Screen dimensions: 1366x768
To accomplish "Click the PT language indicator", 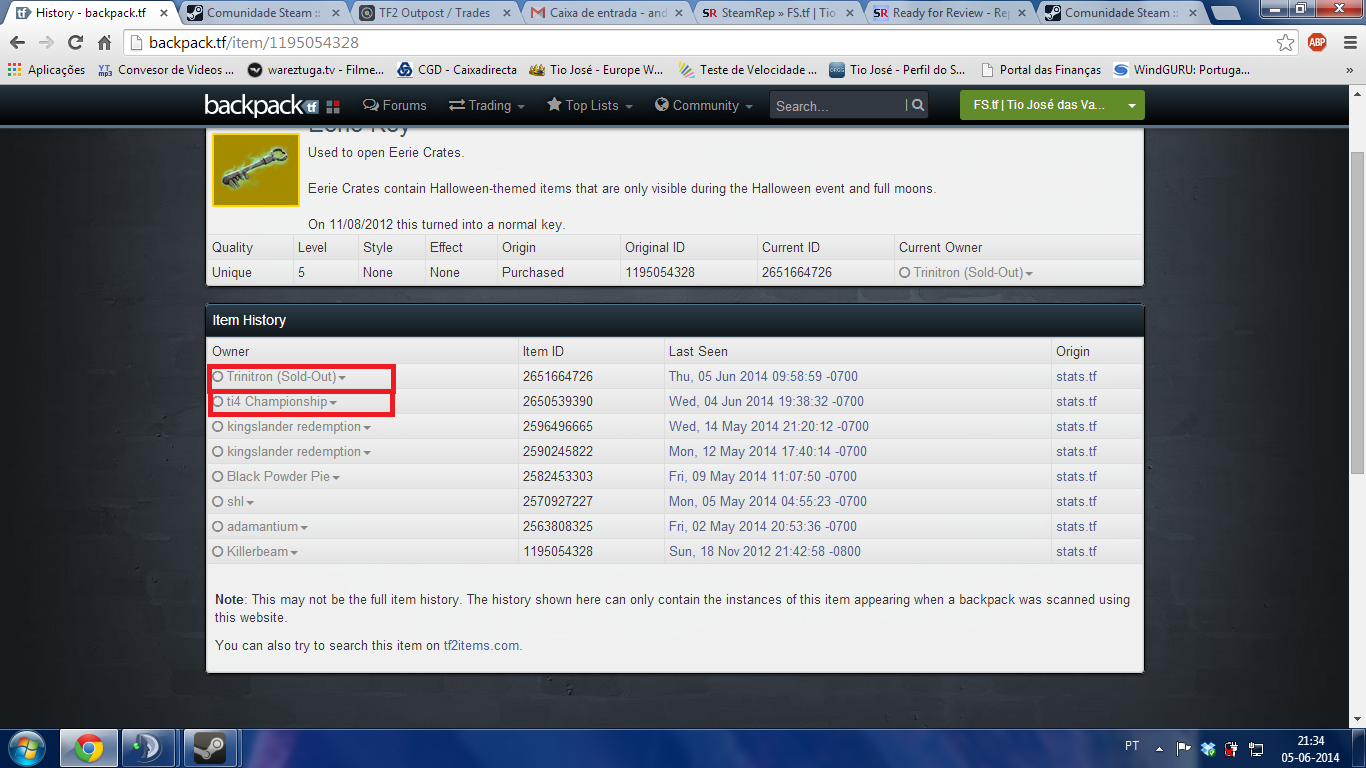I will pyautogui.click(x=1132, y=746).
